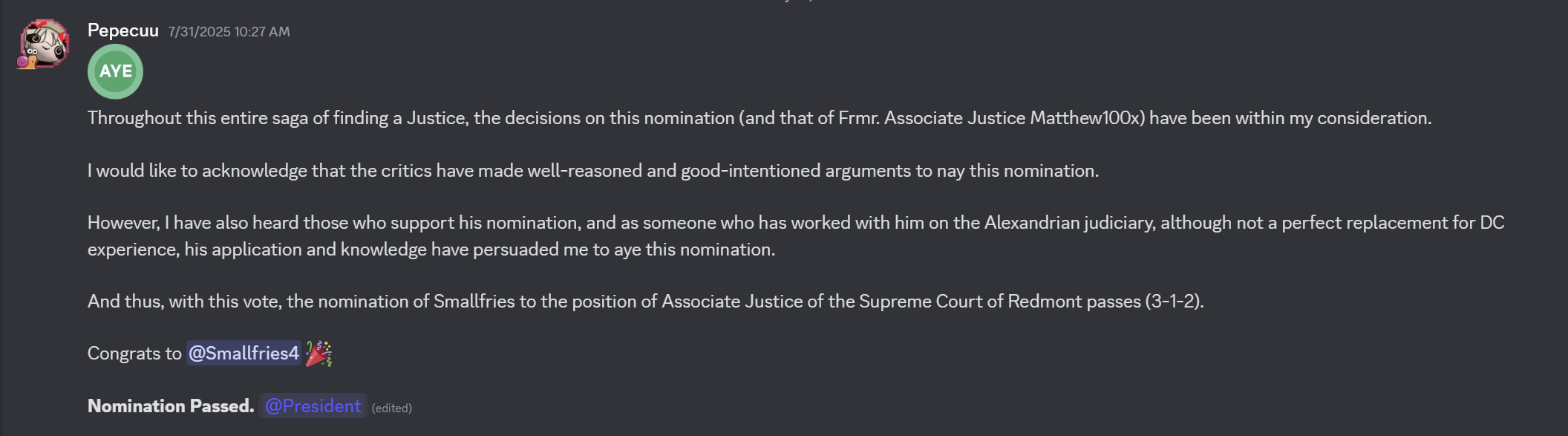
Task: Click the snail badge on Pepecuu's avatar
Action: pos(25,62)
